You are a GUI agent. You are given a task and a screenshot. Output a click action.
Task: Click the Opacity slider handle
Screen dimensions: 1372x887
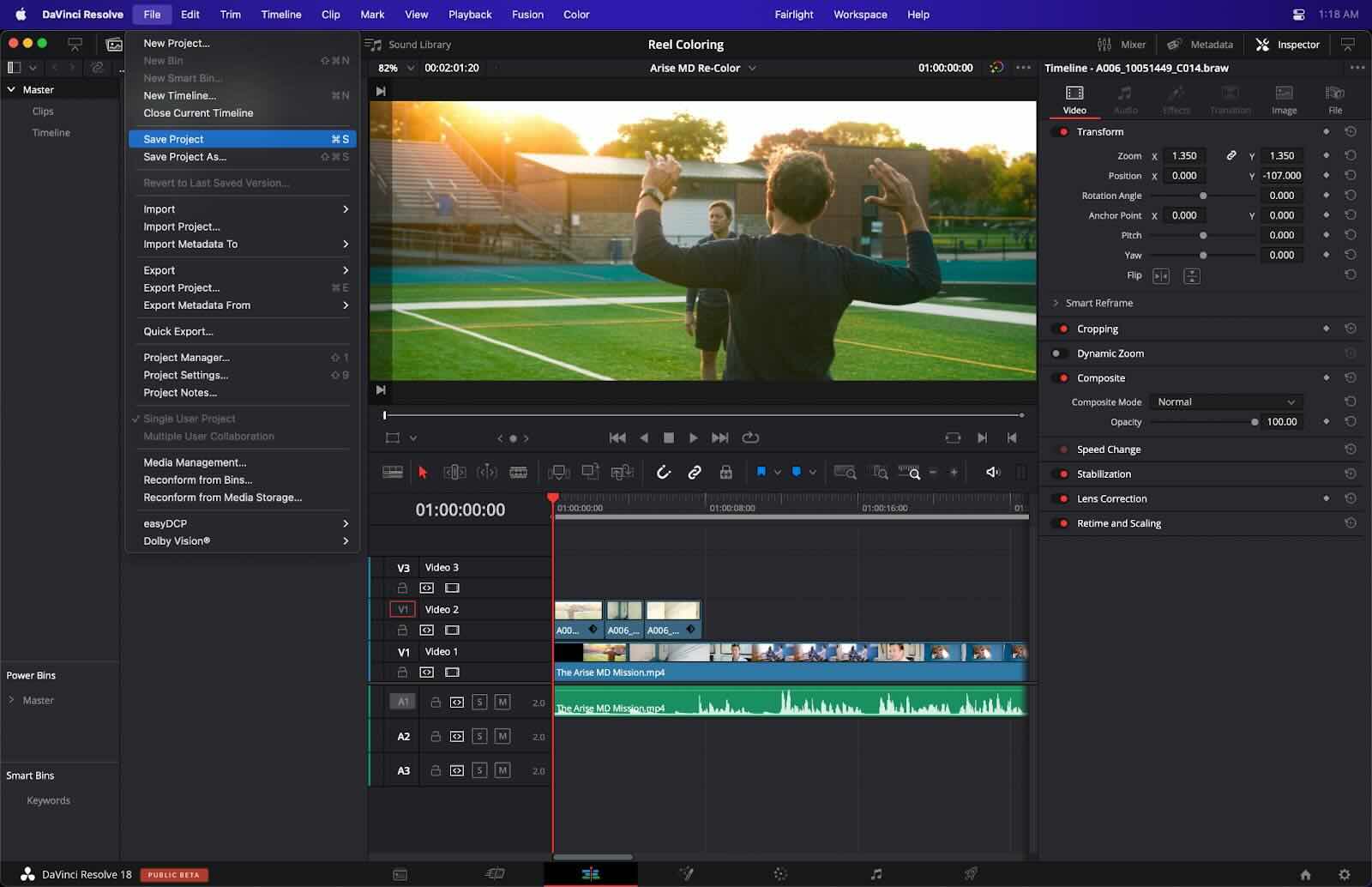point(1255,422)
